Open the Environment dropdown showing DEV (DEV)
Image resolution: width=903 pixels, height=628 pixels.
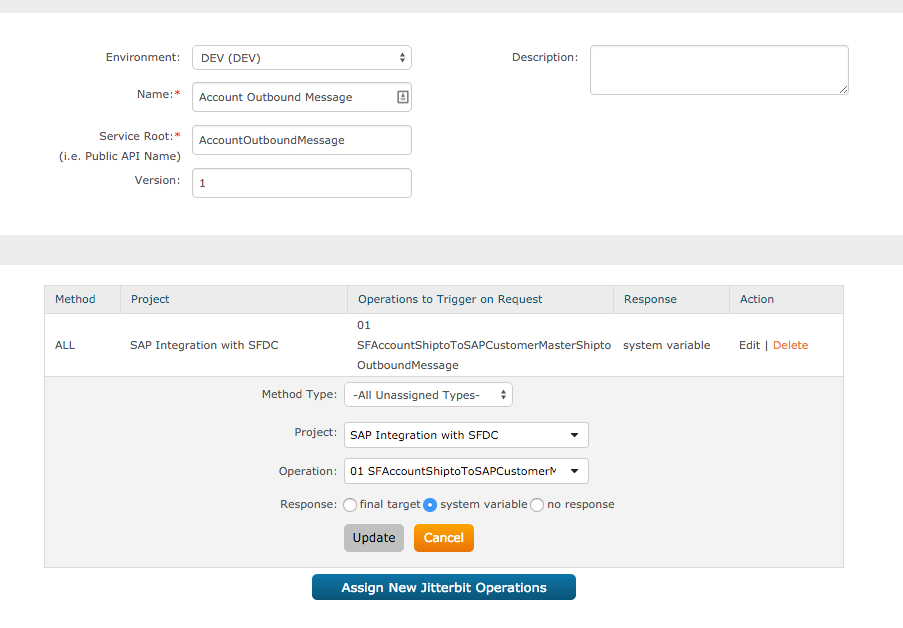301,58
